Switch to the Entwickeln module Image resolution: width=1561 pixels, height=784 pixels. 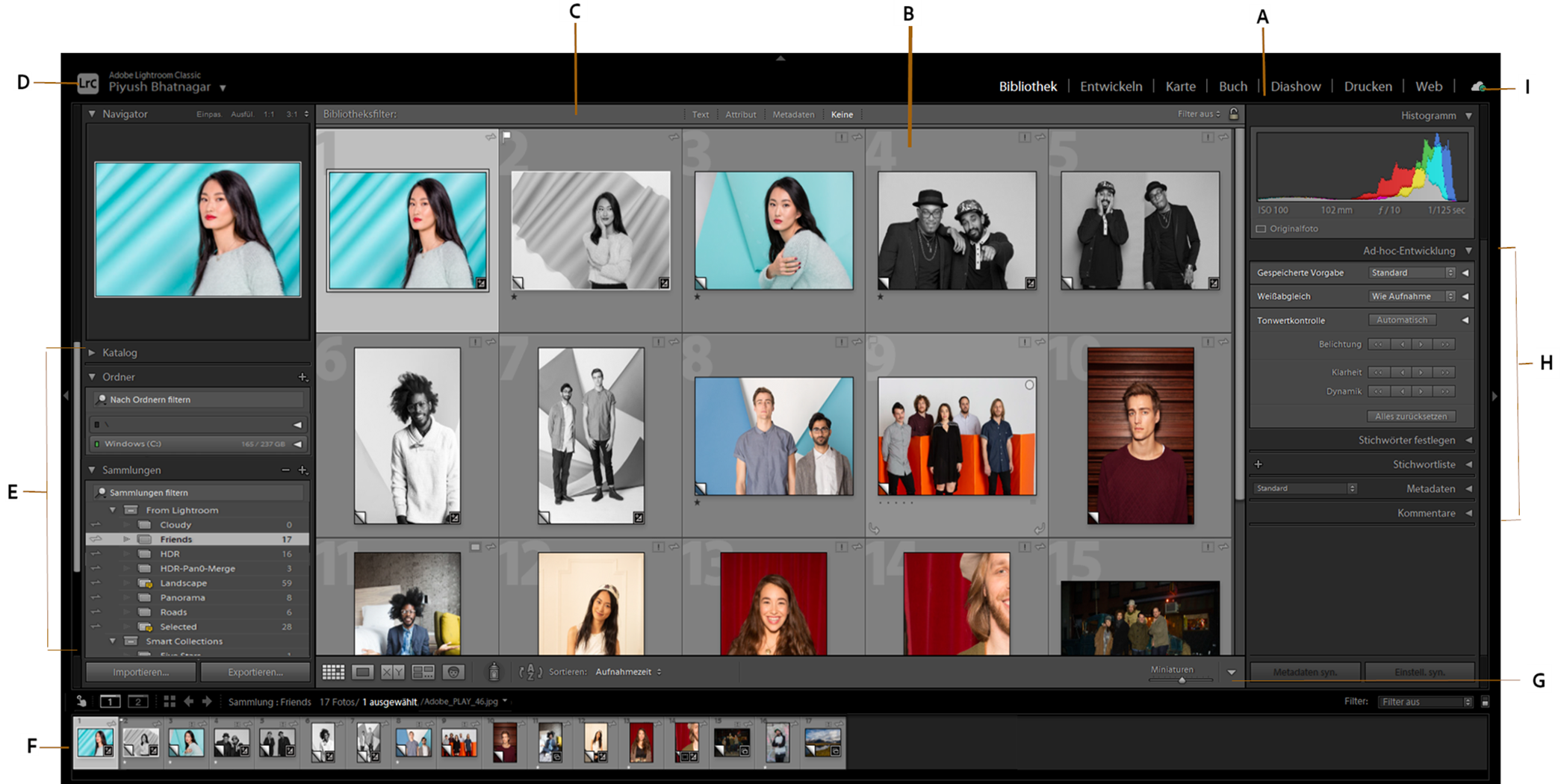(x=1111, y=86)
